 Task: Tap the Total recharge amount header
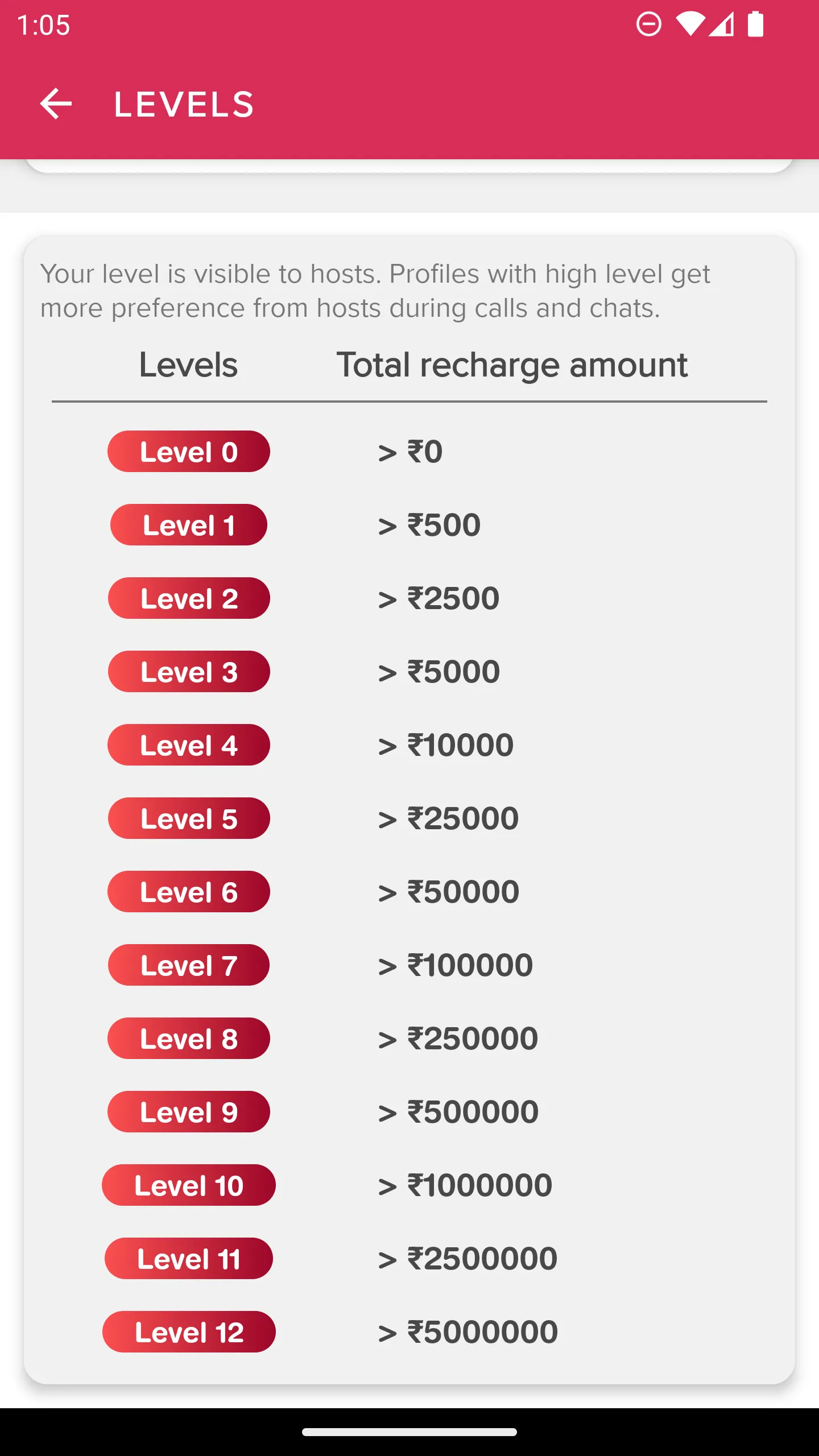(512, 365)
